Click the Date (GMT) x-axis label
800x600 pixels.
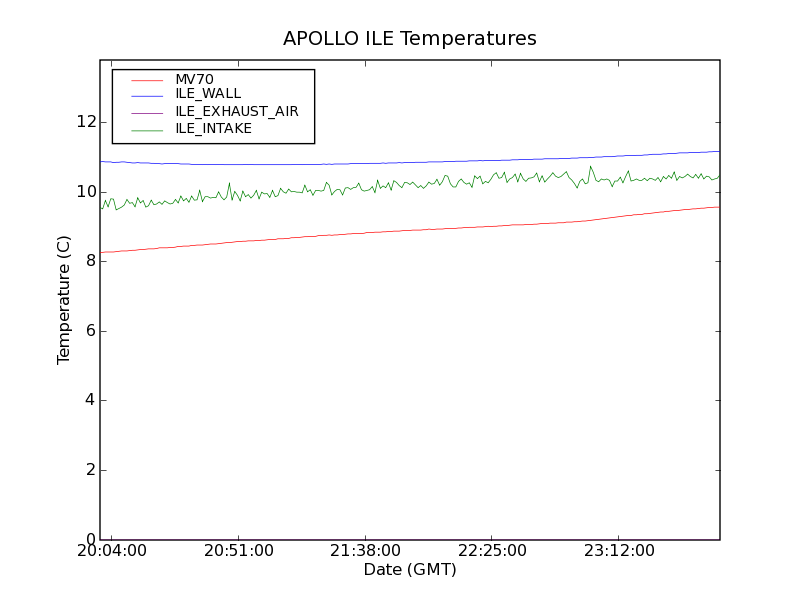coord(410,569)
